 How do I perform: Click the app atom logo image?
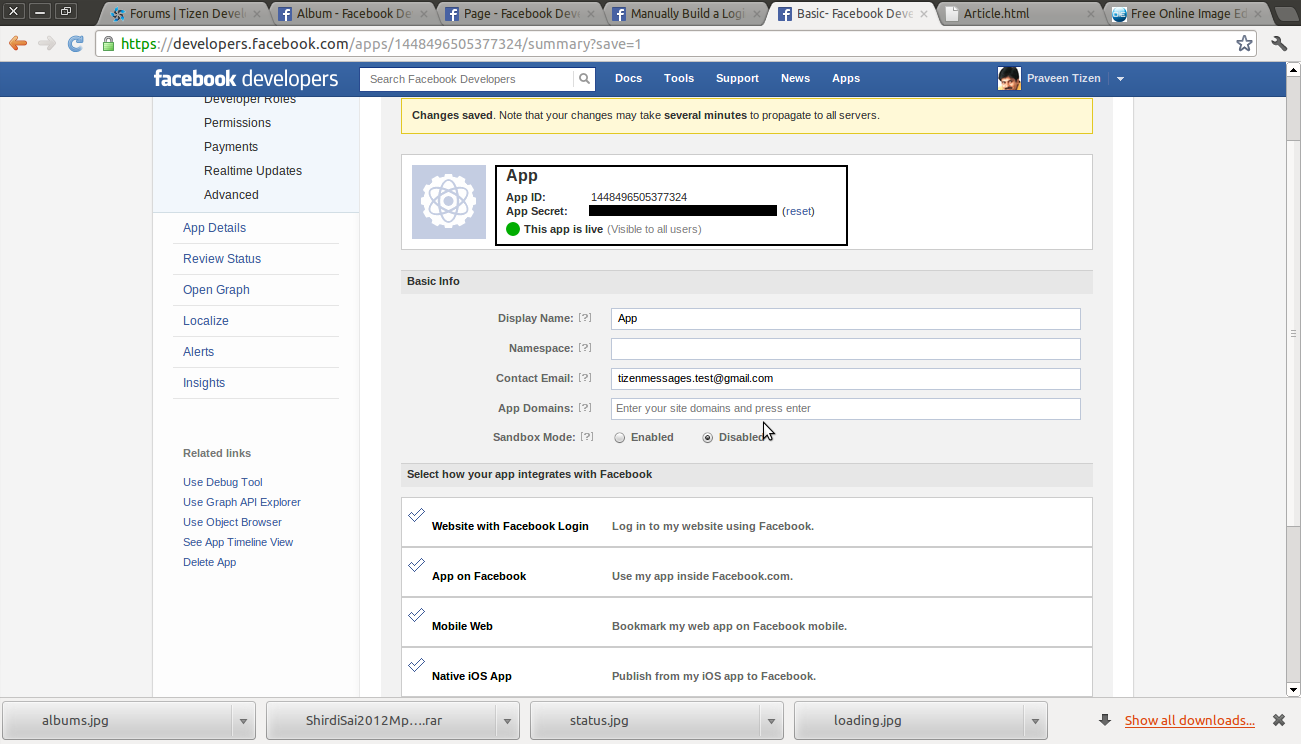tap(449, 202)
